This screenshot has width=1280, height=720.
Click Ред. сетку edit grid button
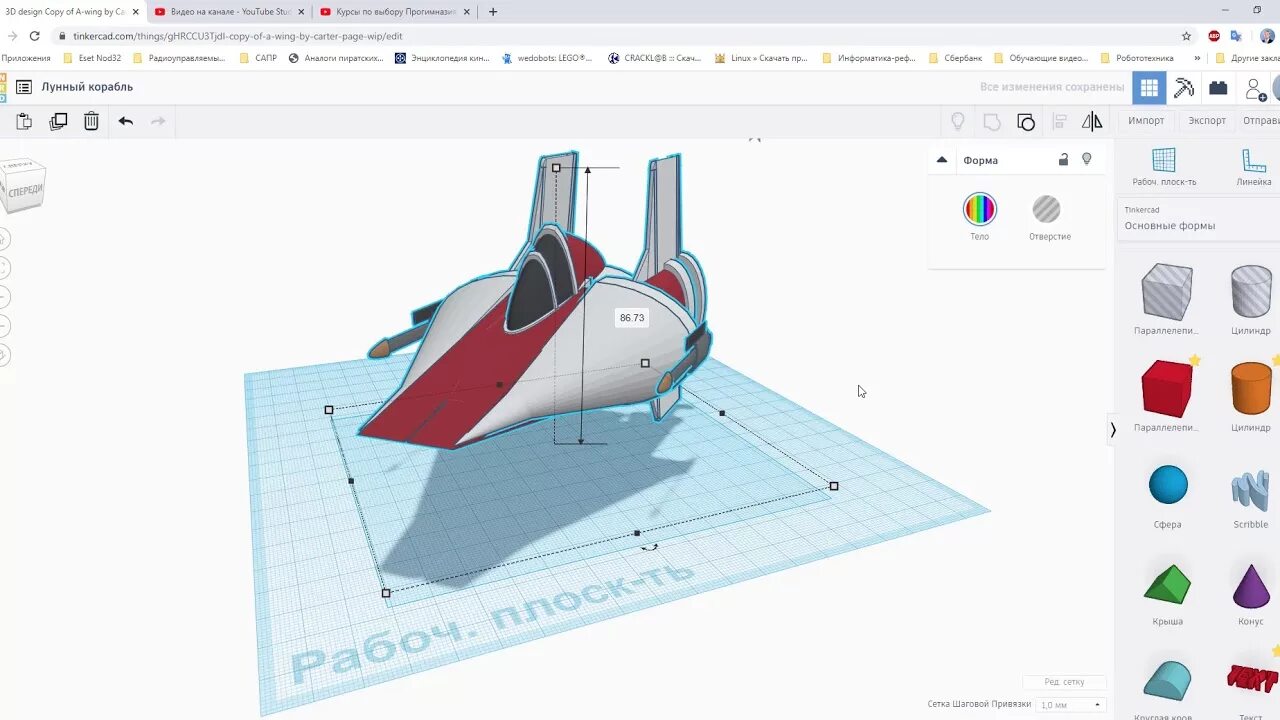click(x=1065, y=682)
